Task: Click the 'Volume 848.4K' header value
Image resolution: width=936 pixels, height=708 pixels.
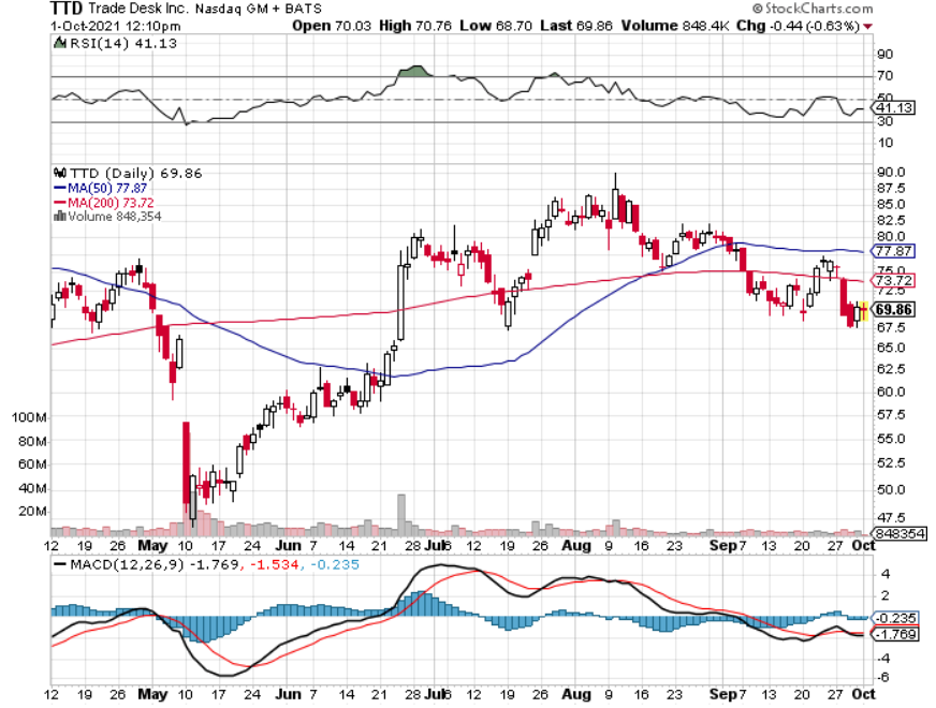Action: pyautogui.click(x=675, y=26)
